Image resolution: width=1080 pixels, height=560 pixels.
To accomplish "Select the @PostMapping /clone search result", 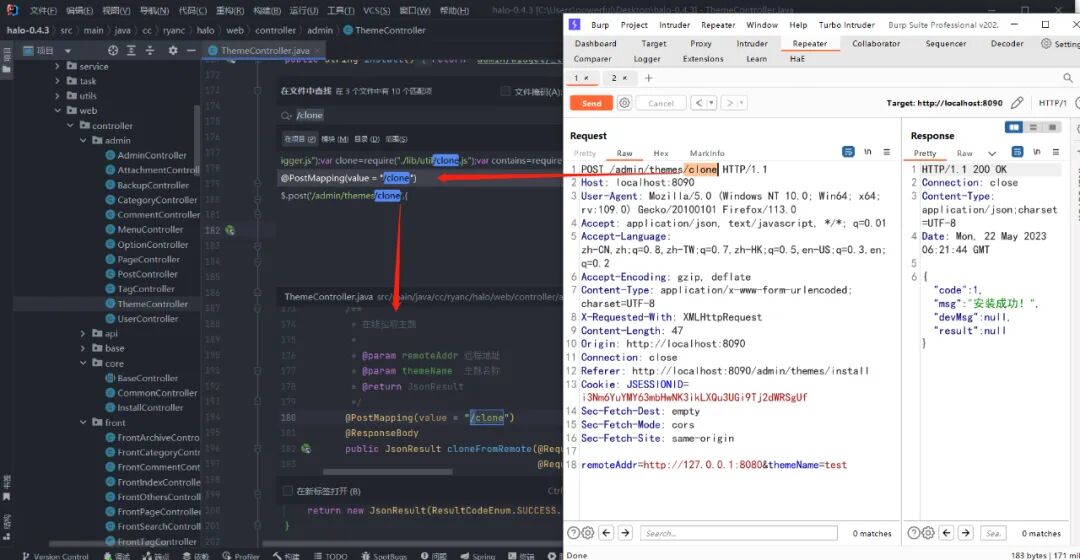I will pos(420,178).
